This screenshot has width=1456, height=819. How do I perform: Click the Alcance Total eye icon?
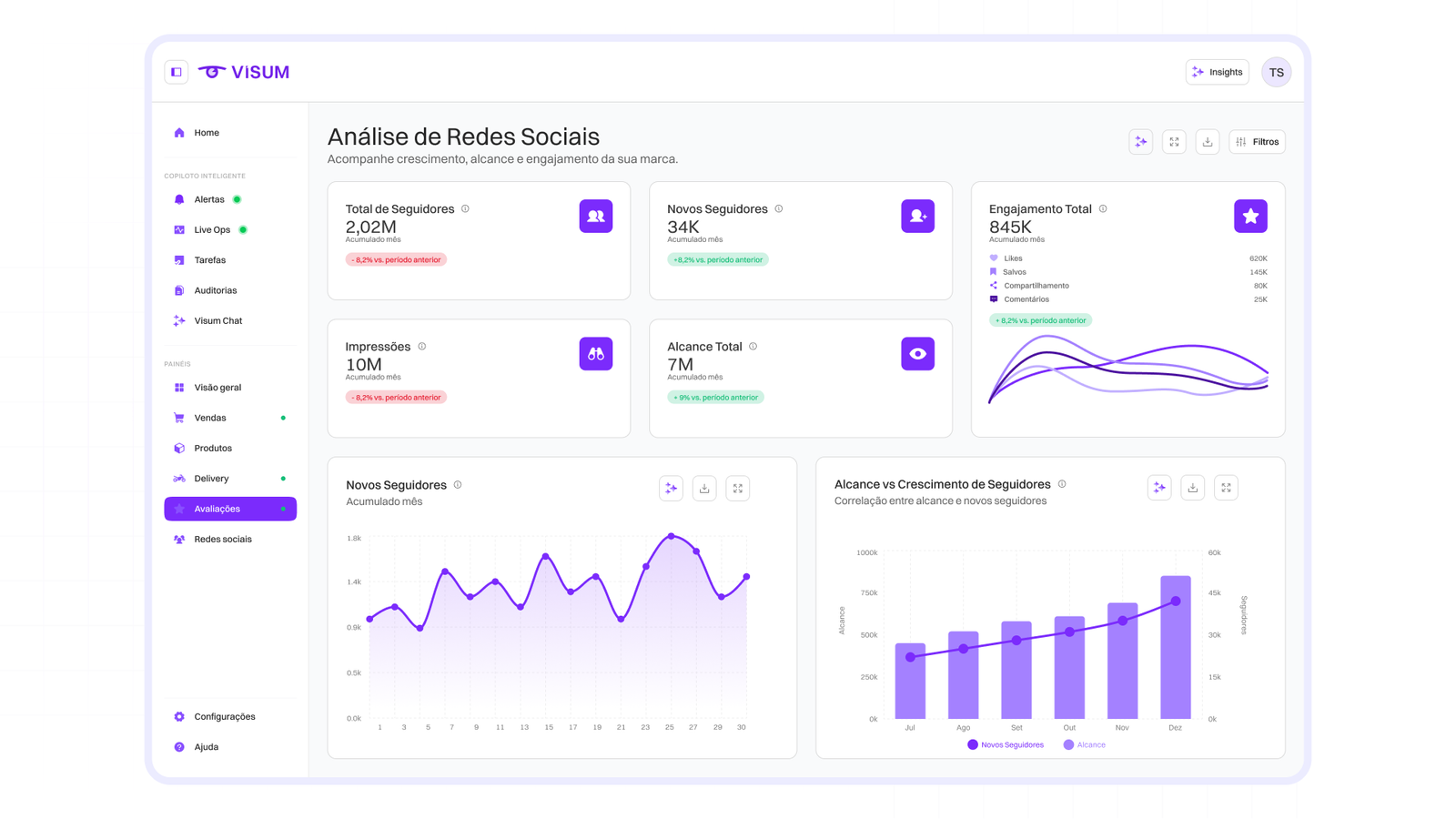(918, 354)
